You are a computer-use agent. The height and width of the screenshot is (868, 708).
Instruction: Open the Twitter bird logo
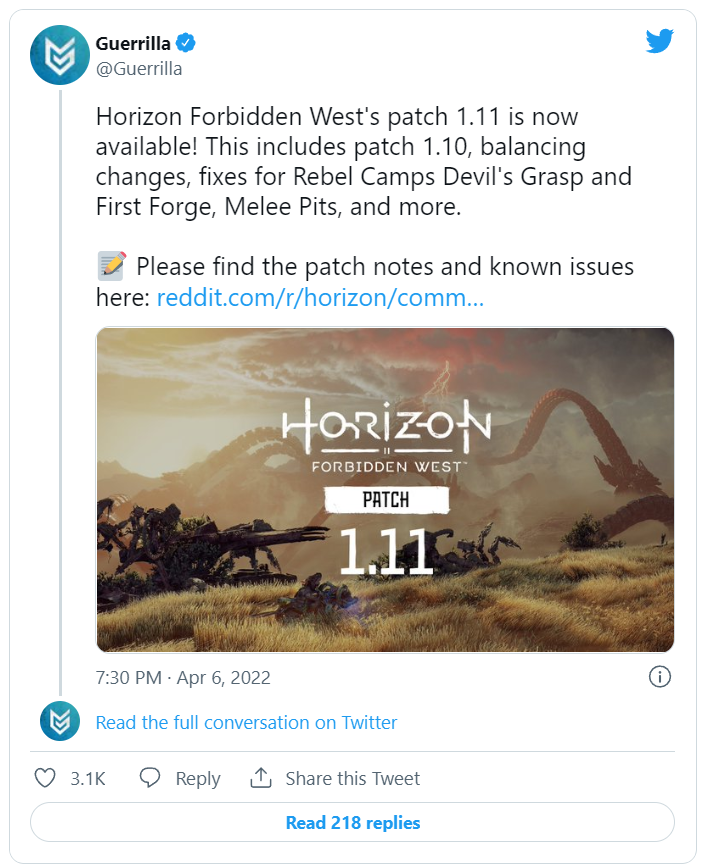point(660,42)
